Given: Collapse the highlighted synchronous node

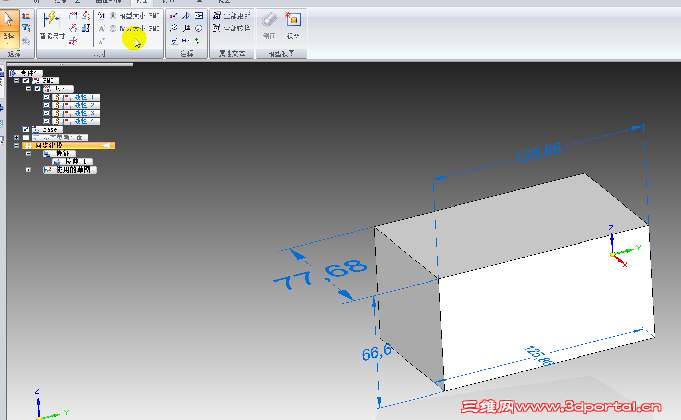Looking at the screenshot, I should pos(17,146).
